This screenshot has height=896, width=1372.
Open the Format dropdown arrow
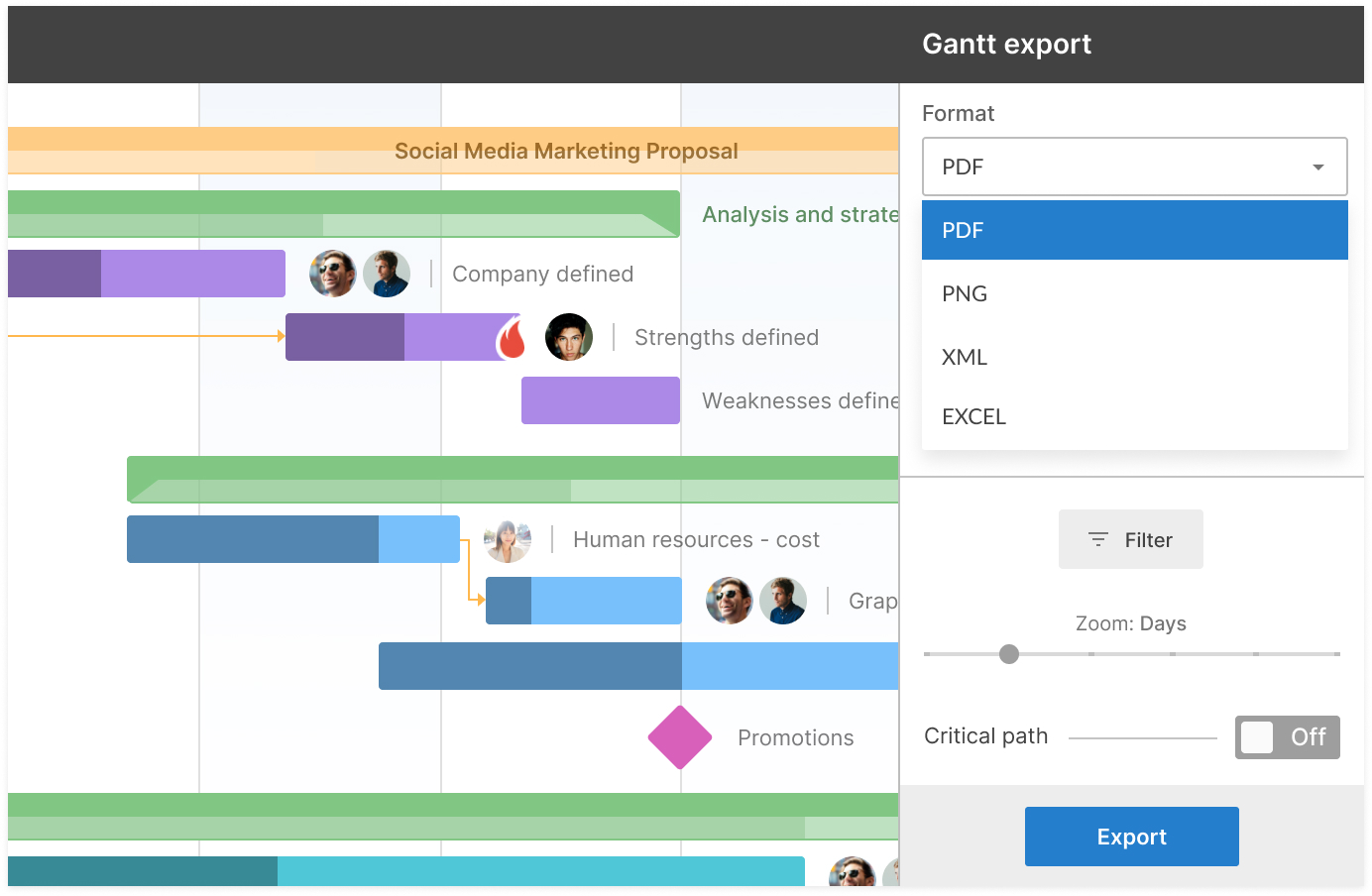pos(1318,167)
